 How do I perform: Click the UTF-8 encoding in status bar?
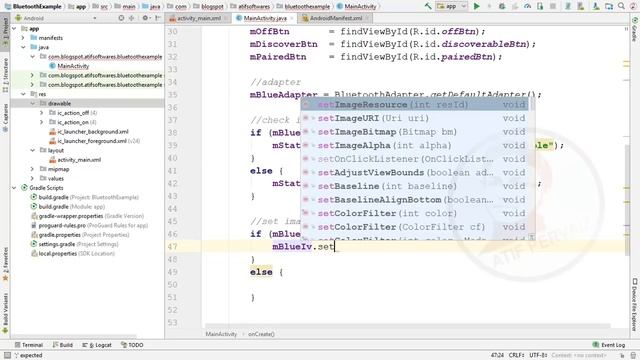(x=538, y=356)
